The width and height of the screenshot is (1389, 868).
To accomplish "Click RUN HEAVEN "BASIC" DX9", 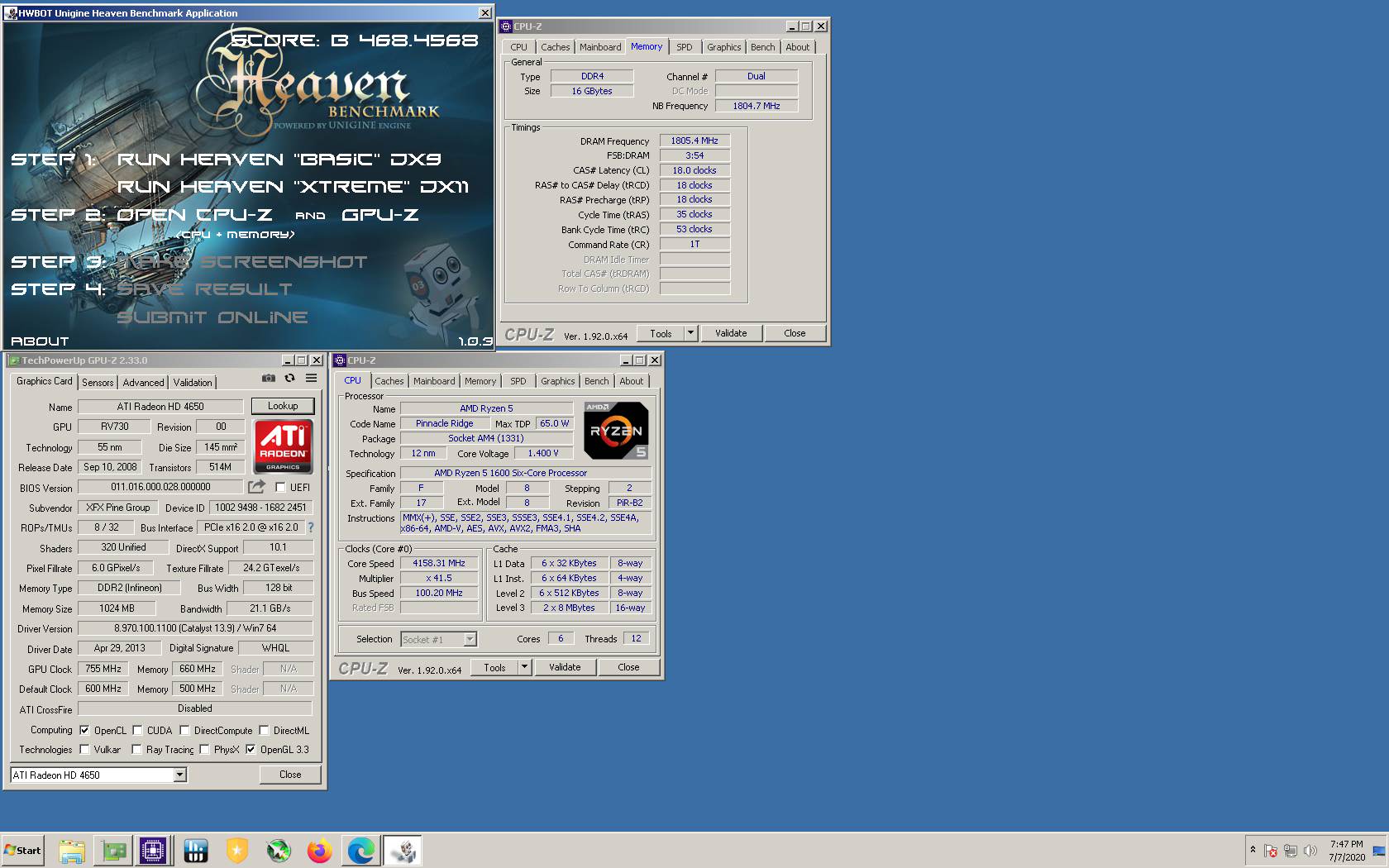I will (279, 160).
